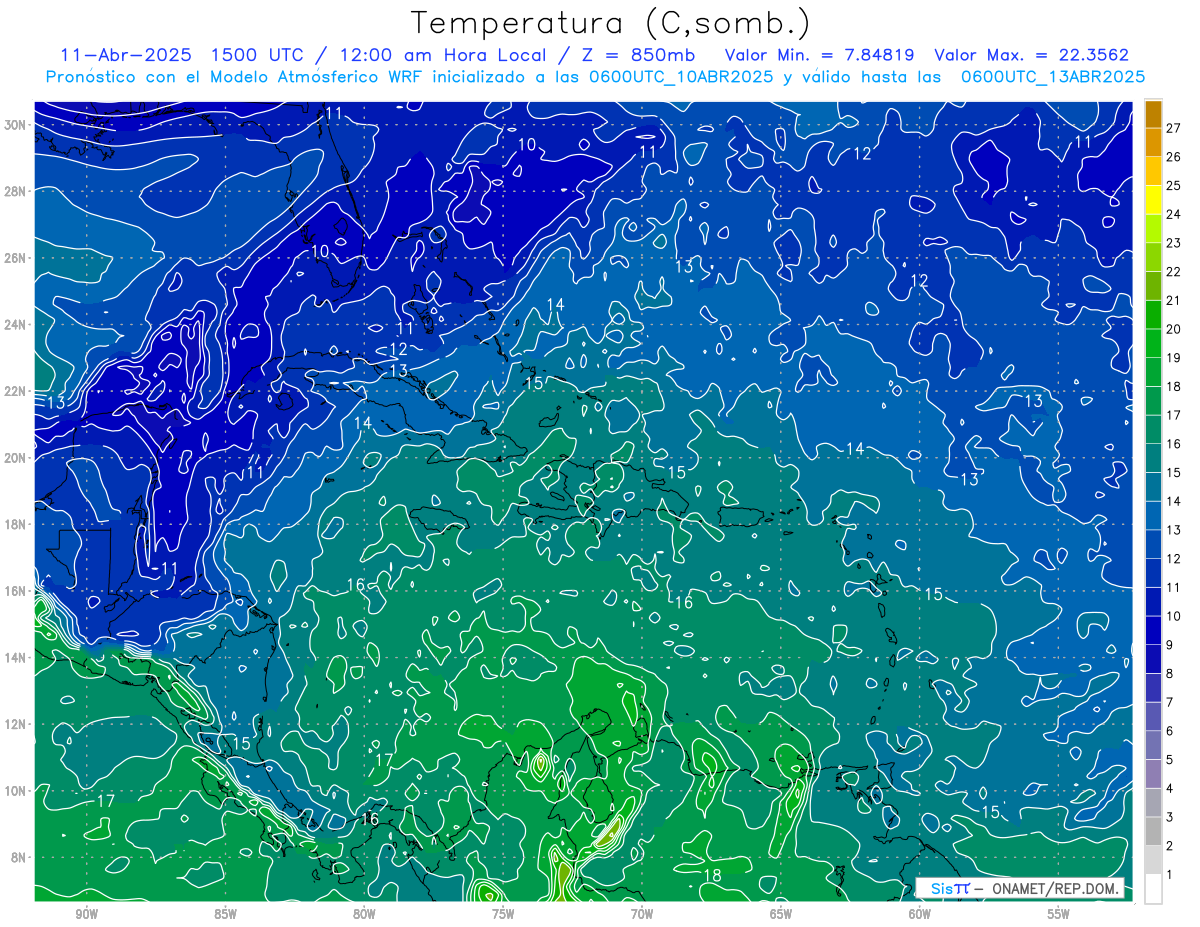1200x927 pixels.
Task: Click the colorbar scale number 26
Action: pos(1174,156)
